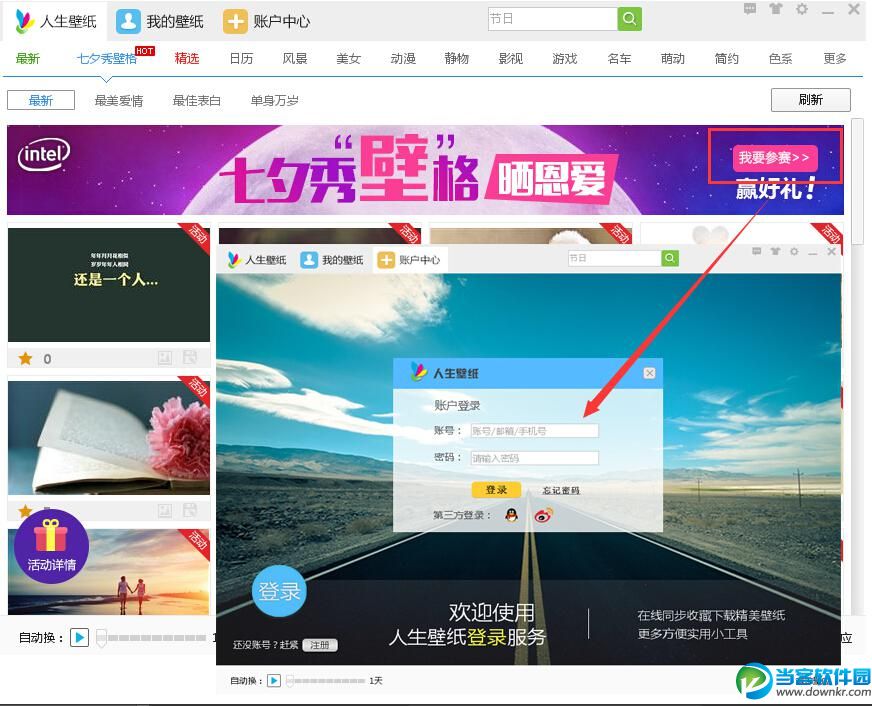Click search box in inner login window

click(x=614, y=258)
